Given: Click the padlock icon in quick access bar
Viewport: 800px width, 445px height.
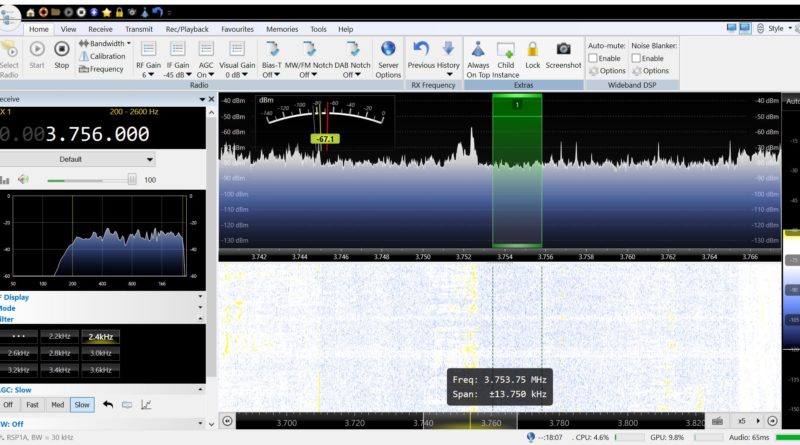Looking at the screenshot, I should [119, 12].
